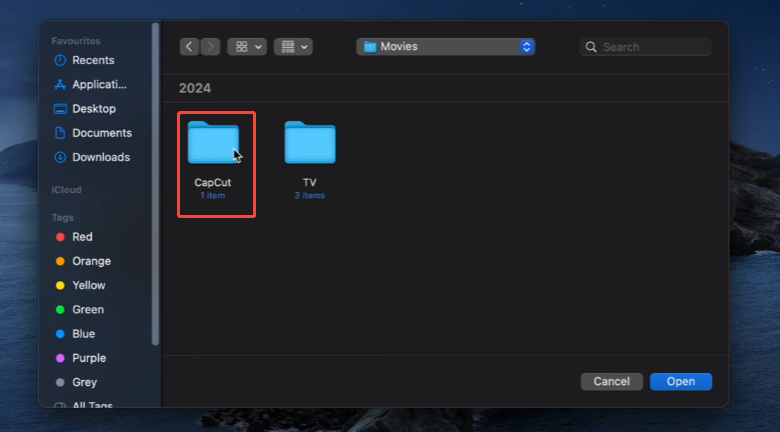Click the Applications sidebar icon
This screenshot has height=432, width=780.
60,85
